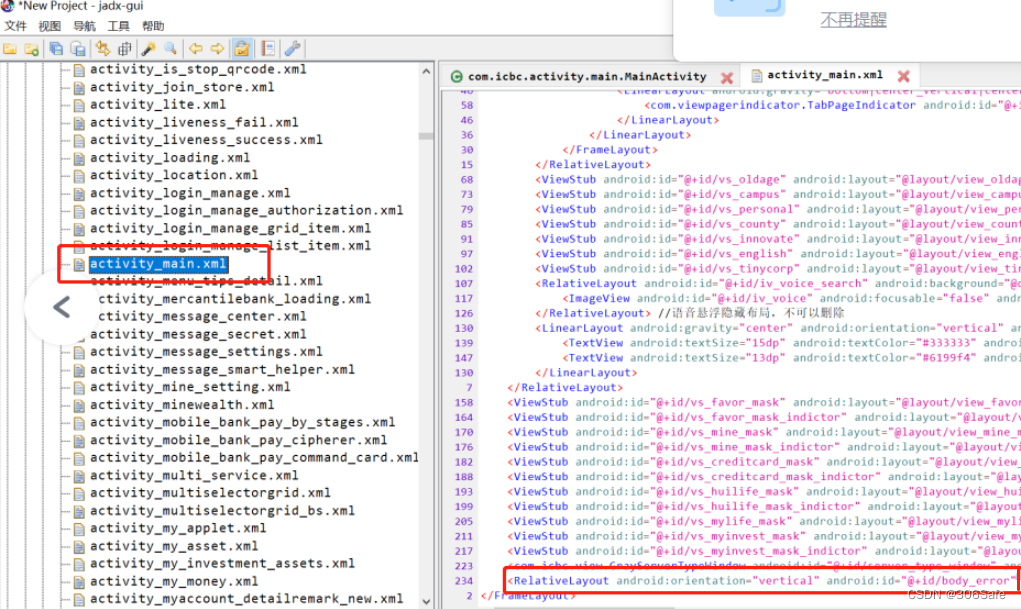1021x609 pixels.
Task: Select activity_multiselectorgrid_bs.xml in the tree
Action: coord(222,511)
